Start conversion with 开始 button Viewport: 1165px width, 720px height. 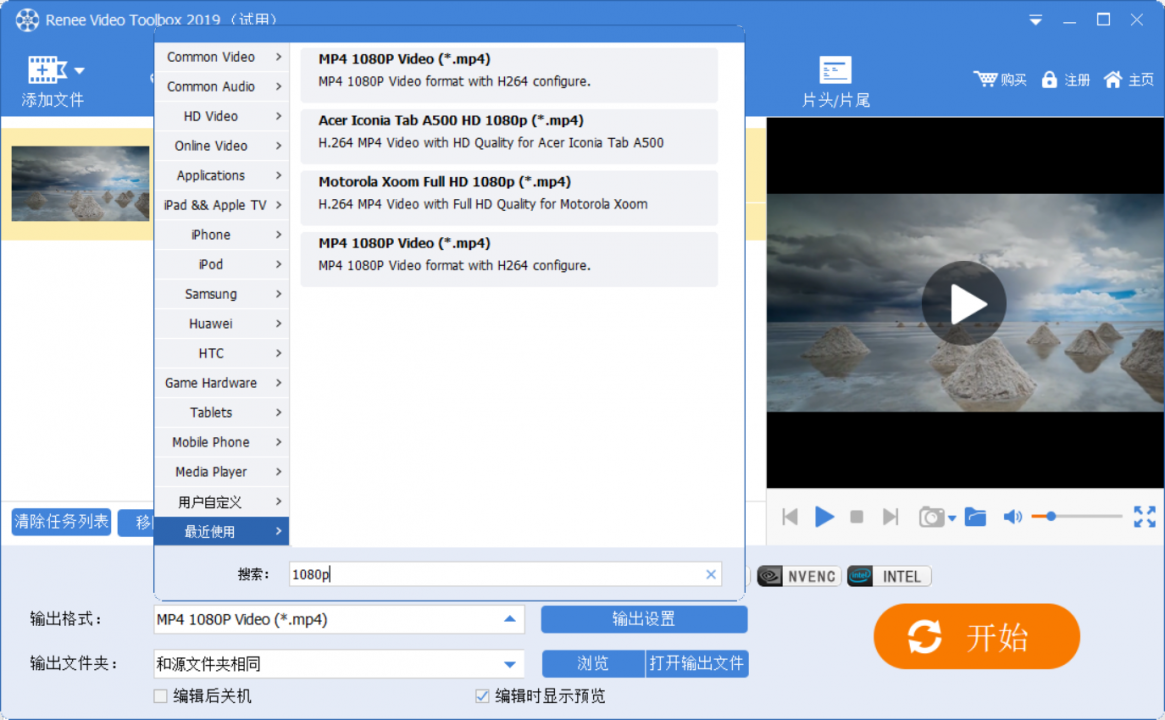976,637
